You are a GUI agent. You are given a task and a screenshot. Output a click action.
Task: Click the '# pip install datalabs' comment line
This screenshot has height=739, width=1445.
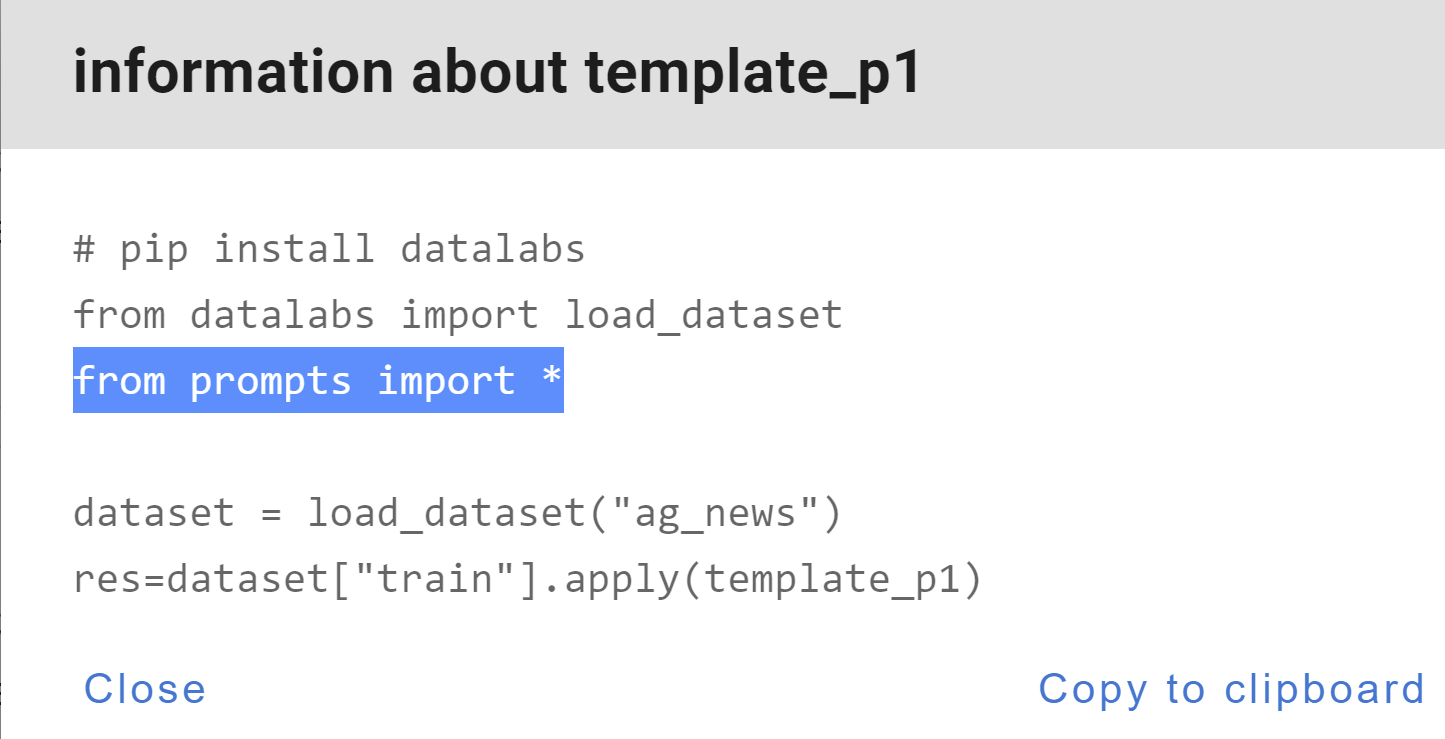click(x=327, y=248)
